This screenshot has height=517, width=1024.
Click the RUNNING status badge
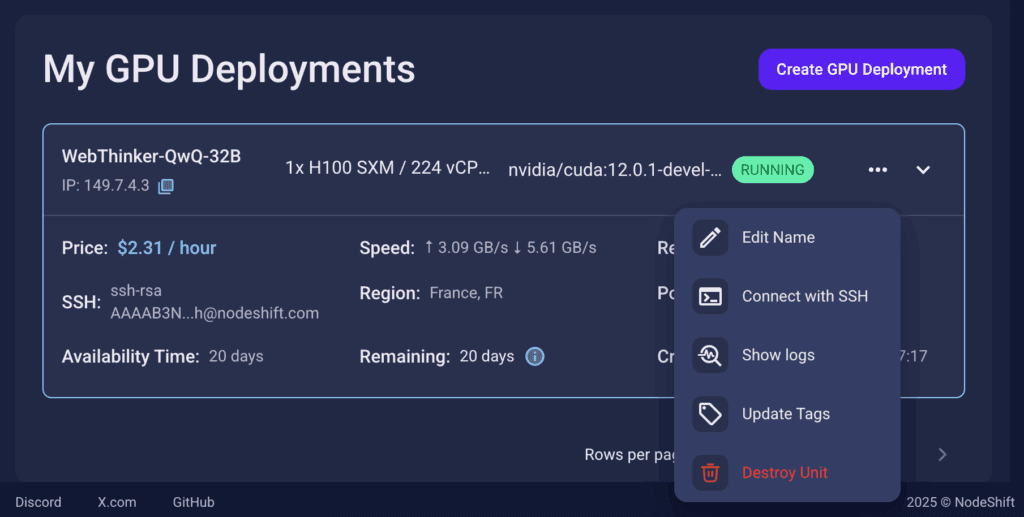click(773, 170)
